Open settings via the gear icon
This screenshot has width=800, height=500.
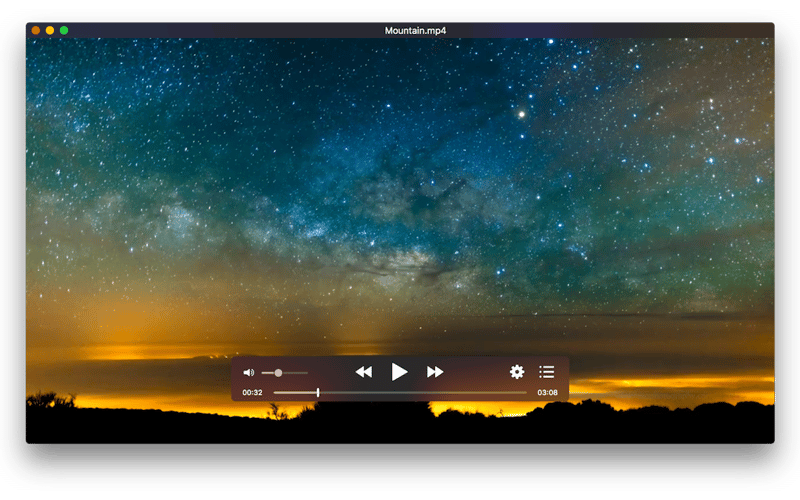coord(517,372)
